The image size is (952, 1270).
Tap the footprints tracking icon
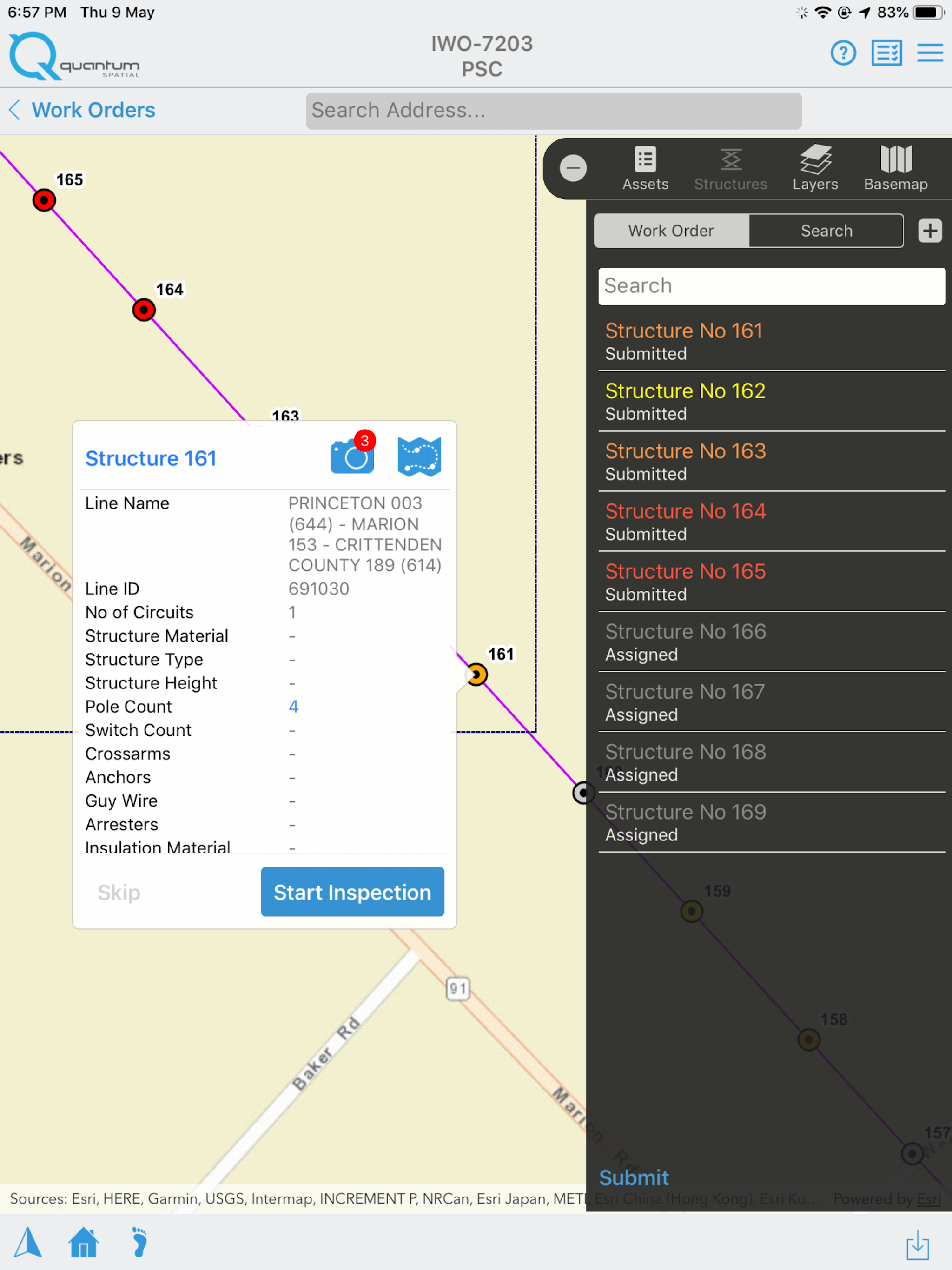(139, 1243)
